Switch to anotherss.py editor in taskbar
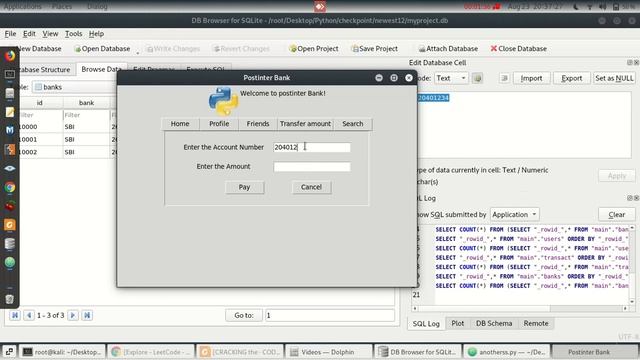 click(x=507, y=352)
